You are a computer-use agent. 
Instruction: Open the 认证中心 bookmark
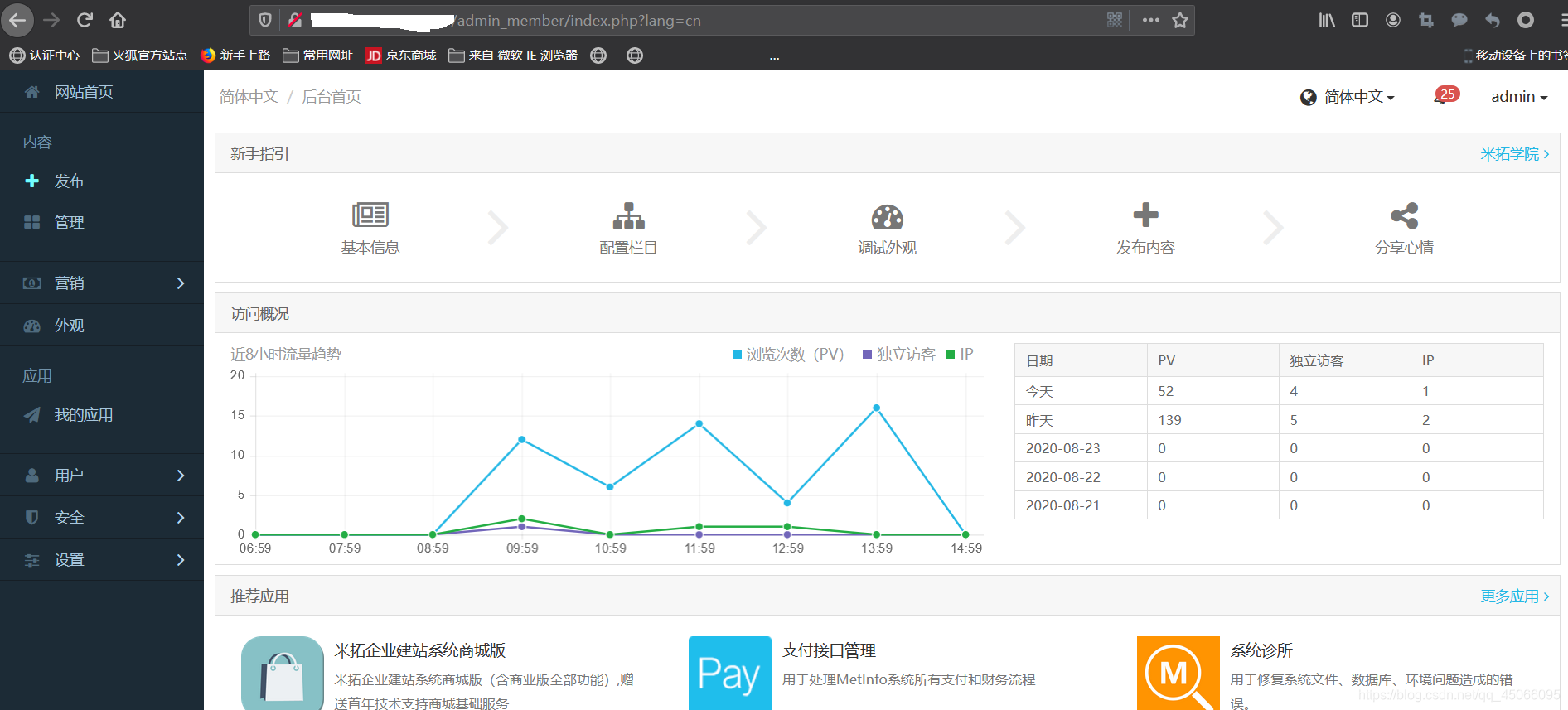(x=45, y=56)
